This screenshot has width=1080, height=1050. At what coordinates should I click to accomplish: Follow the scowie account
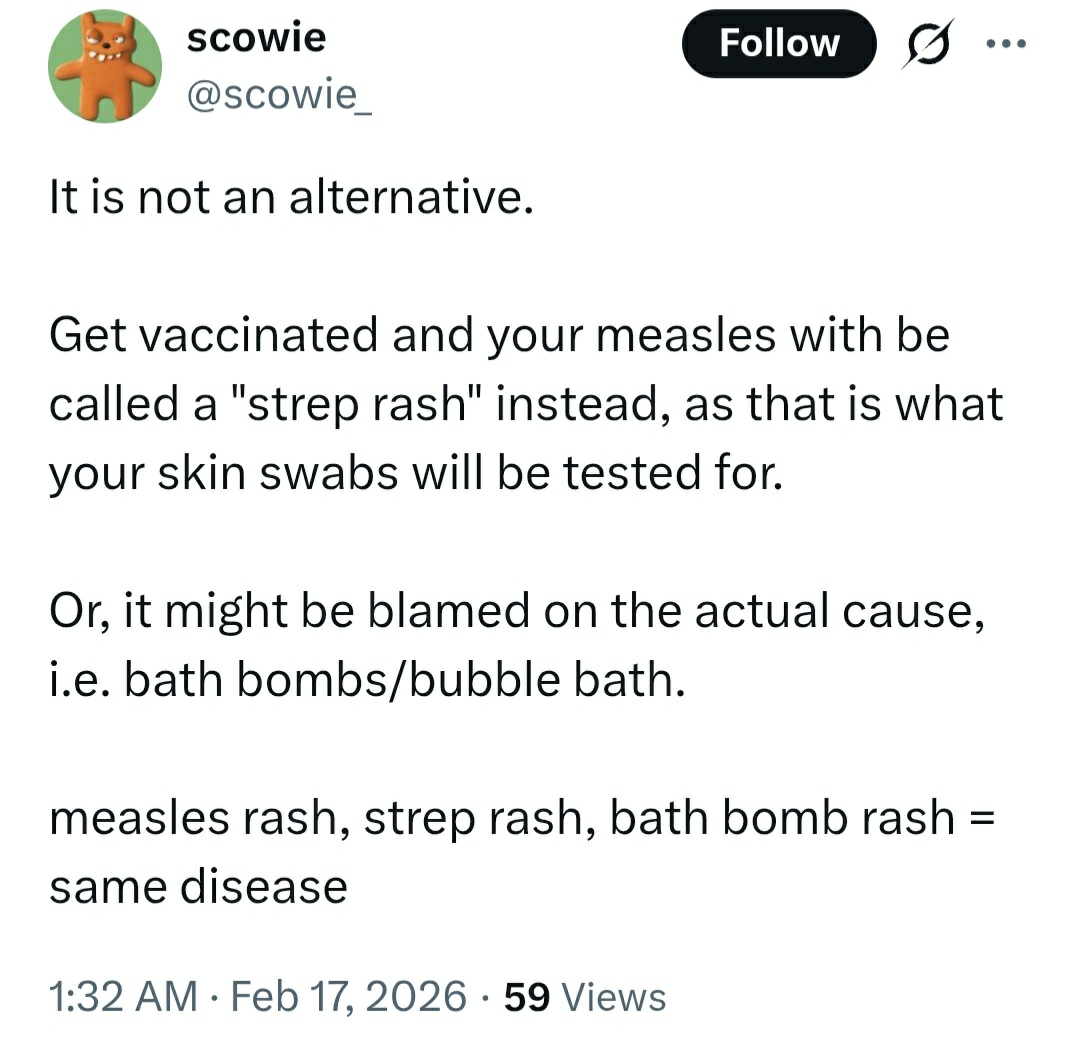[x=778, y=43]
